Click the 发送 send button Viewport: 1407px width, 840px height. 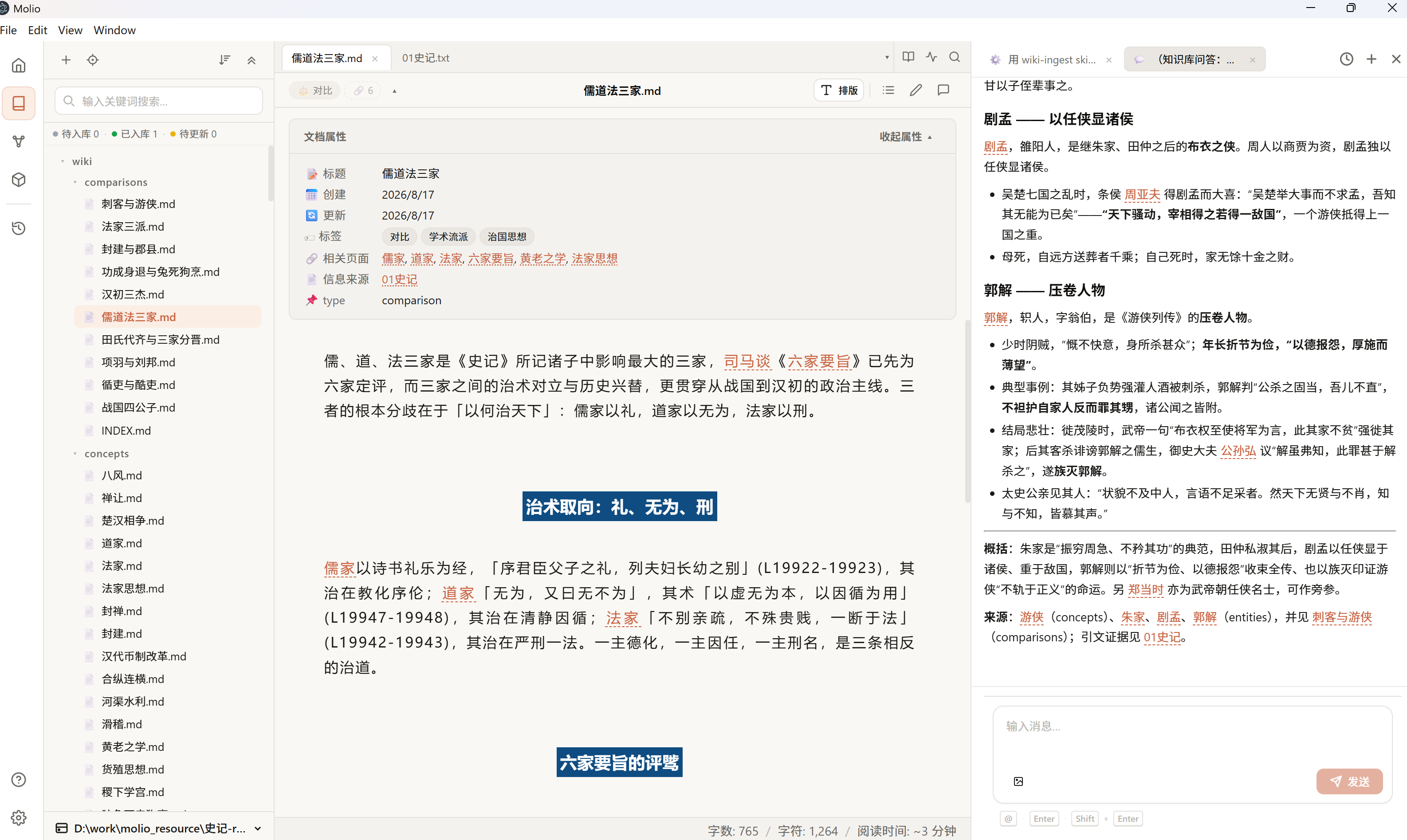click(1349, 781)
